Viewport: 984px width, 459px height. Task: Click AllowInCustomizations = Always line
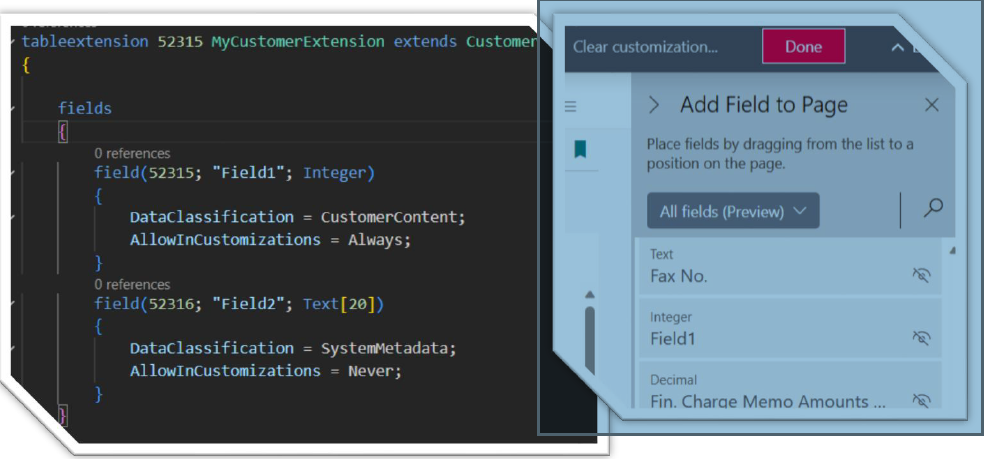(x=270, y=240)
